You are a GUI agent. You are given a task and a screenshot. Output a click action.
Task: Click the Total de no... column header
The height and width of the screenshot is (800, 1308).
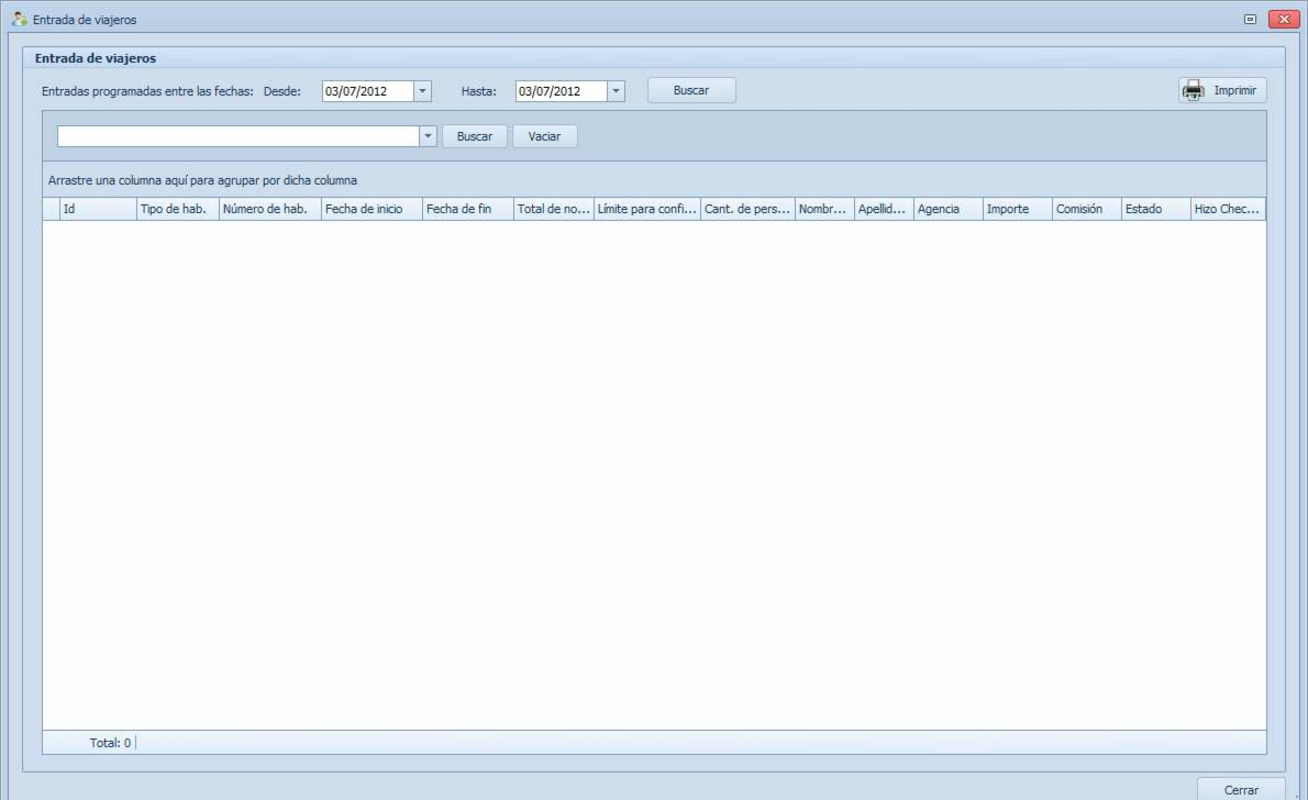click(554, 209)
